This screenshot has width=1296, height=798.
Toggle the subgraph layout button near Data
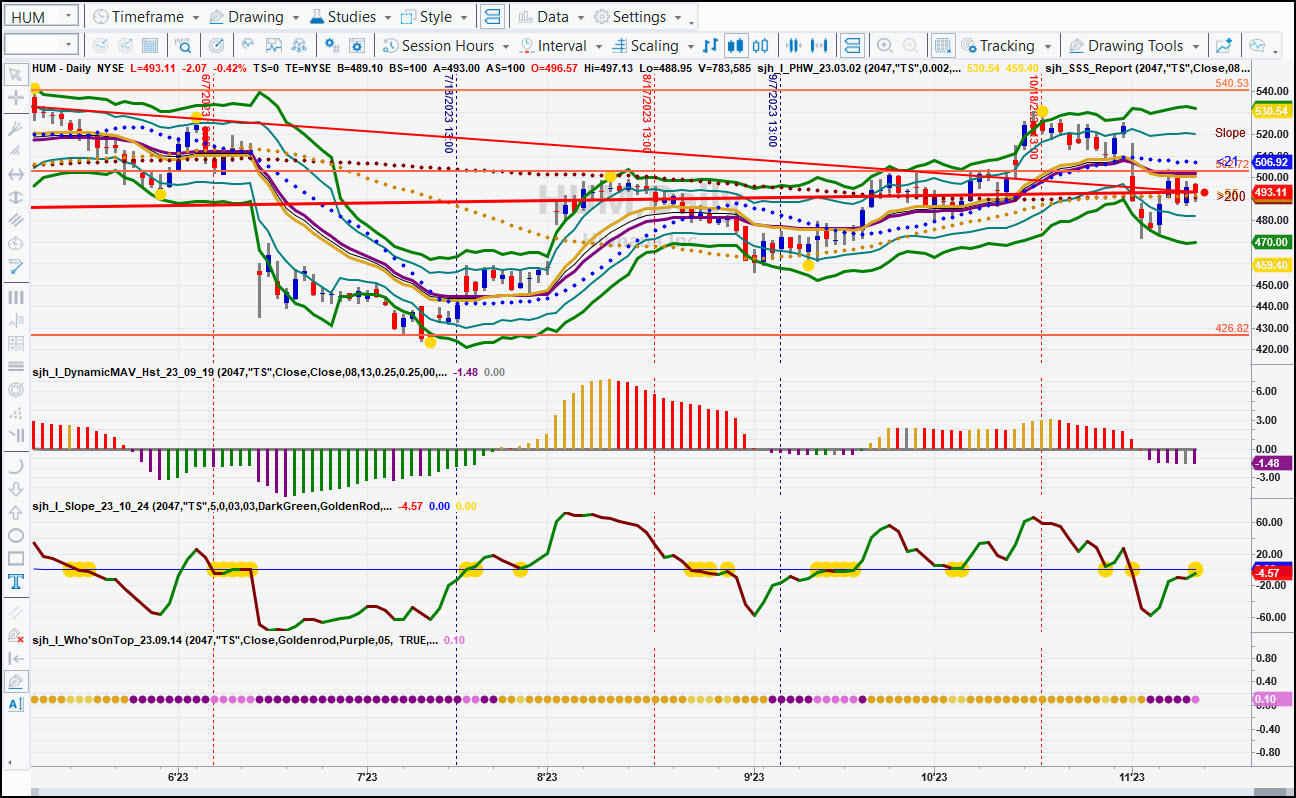[x=491, y=17]
